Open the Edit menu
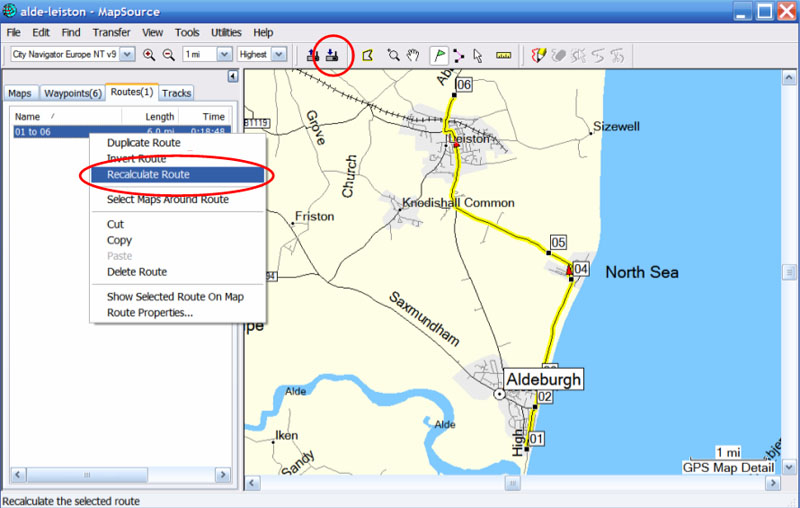Image resolution: width=800 pixels, height=508 pixels. [41, 33]
